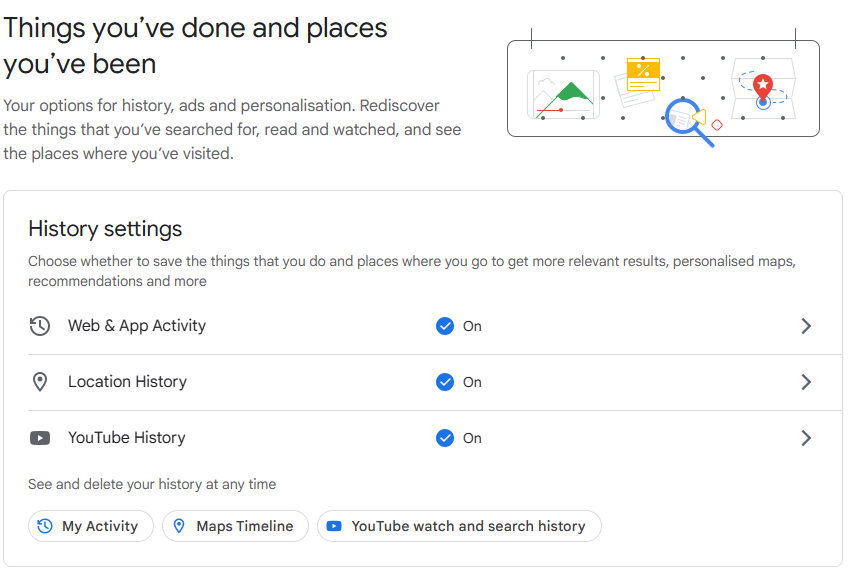848x570 pixels.
Task: Click the red map pin in the header illustration
Action: pos(763,87)
